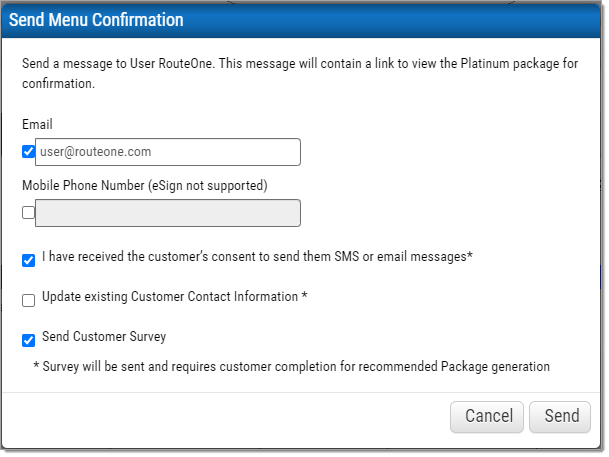Enable the Mobile Phone Number checkbox
This screenshot has height=457, width=609.
28,212
